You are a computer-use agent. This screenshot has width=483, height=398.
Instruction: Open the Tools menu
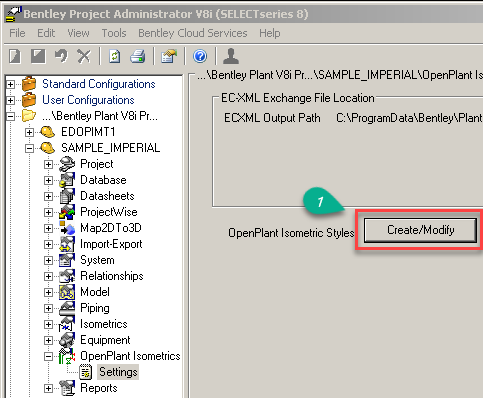(x=114, y=33)
